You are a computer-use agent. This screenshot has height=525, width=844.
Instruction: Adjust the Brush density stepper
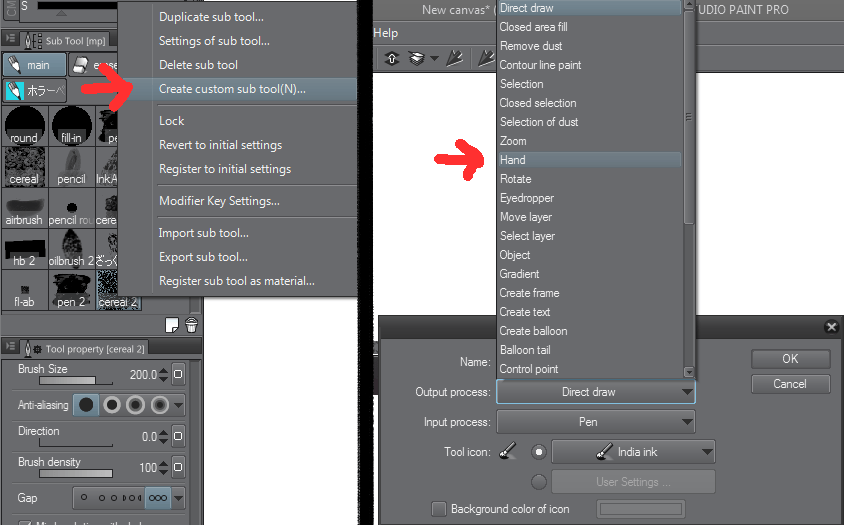pyautogui.click(x=164, y=467)
